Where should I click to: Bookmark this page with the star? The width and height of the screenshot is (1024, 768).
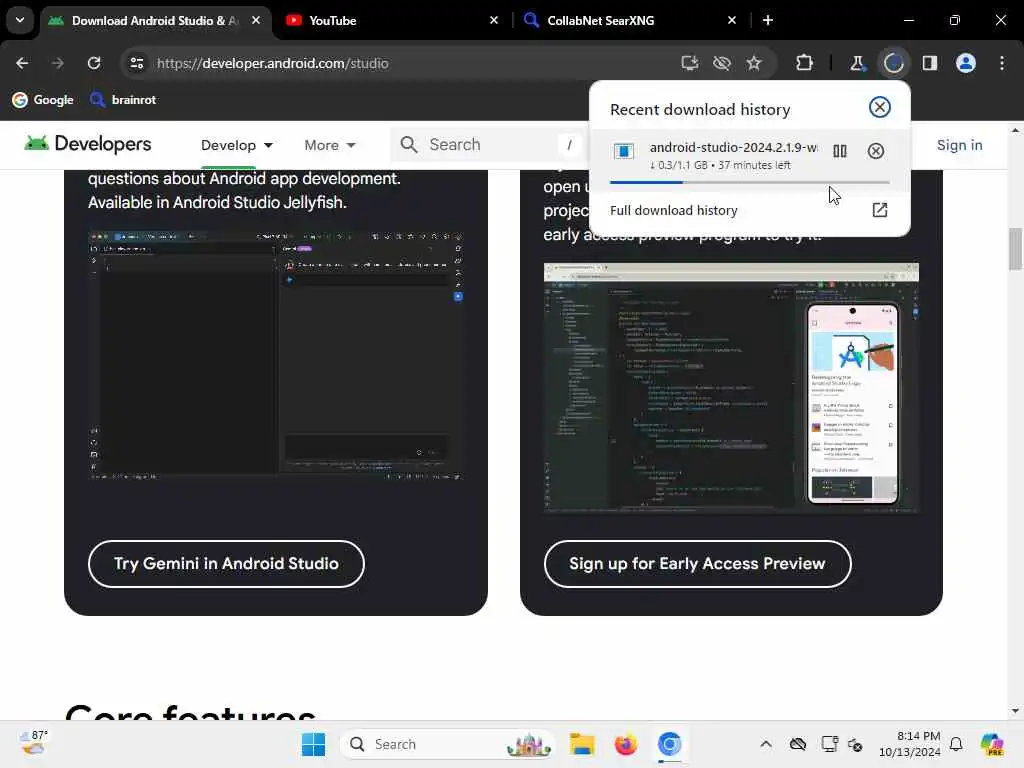coord(754,63)
